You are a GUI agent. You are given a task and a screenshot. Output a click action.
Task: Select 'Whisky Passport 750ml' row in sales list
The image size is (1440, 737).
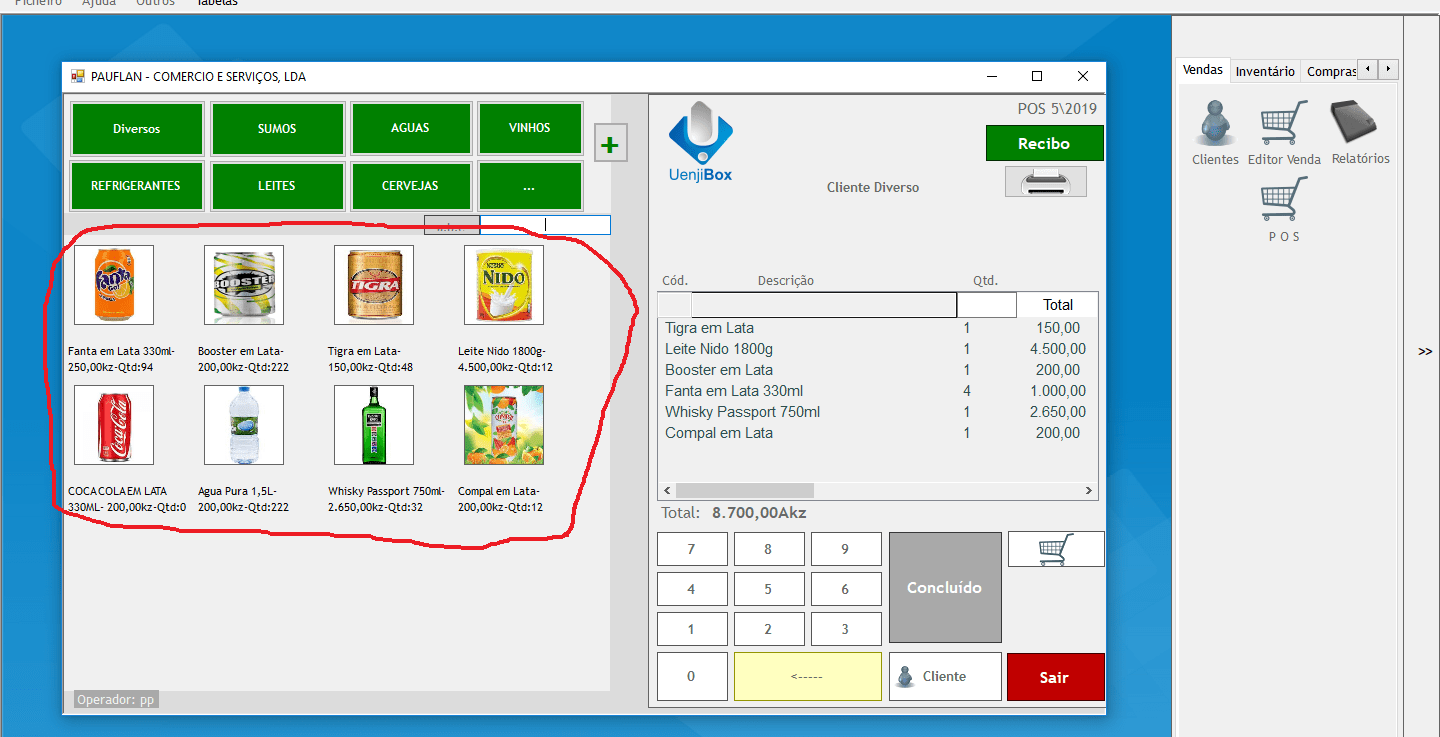(877, 412)
